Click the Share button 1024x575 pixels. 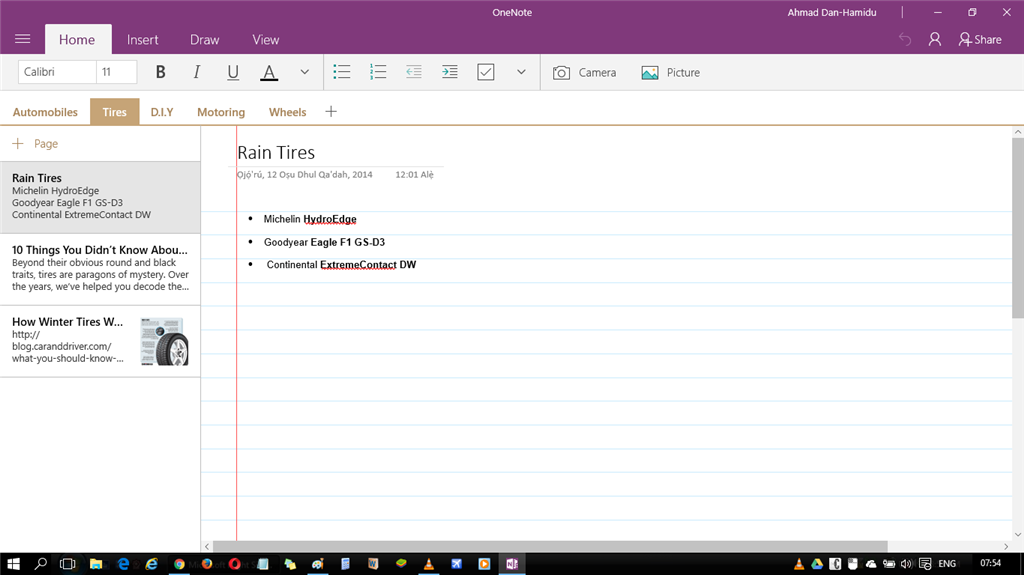coord(980,39)
